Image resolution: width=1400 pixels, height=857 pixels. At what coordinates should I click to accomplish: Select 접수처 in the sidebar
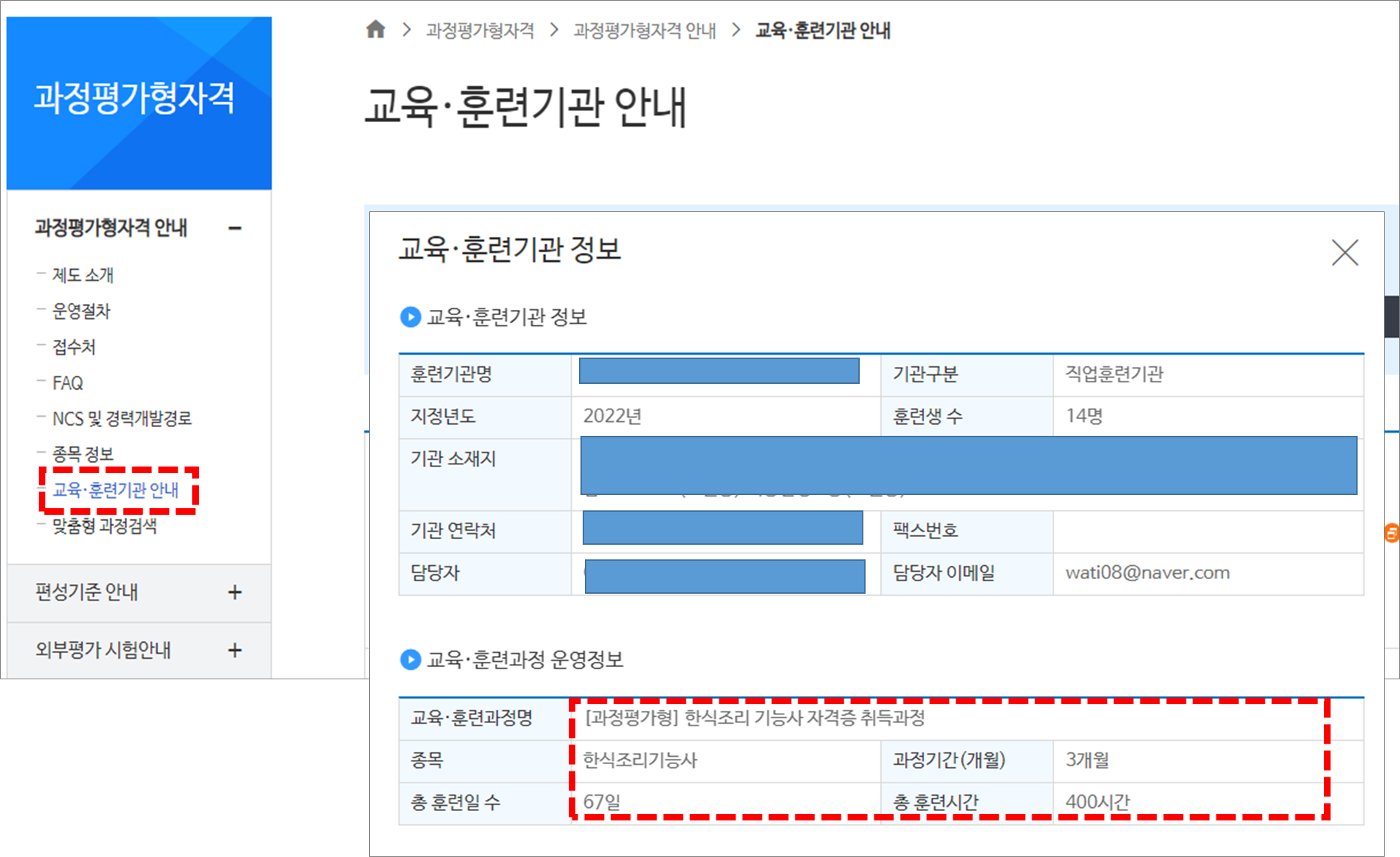click(x=73, y=347)
